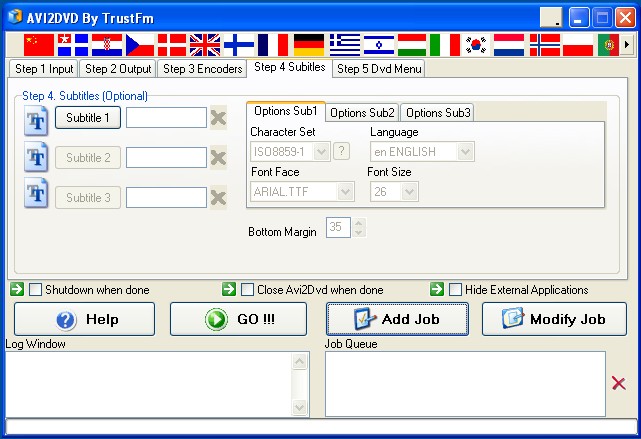Switch to Options Sub3 tab
The image size is (641, 439).
click(438, 112)
